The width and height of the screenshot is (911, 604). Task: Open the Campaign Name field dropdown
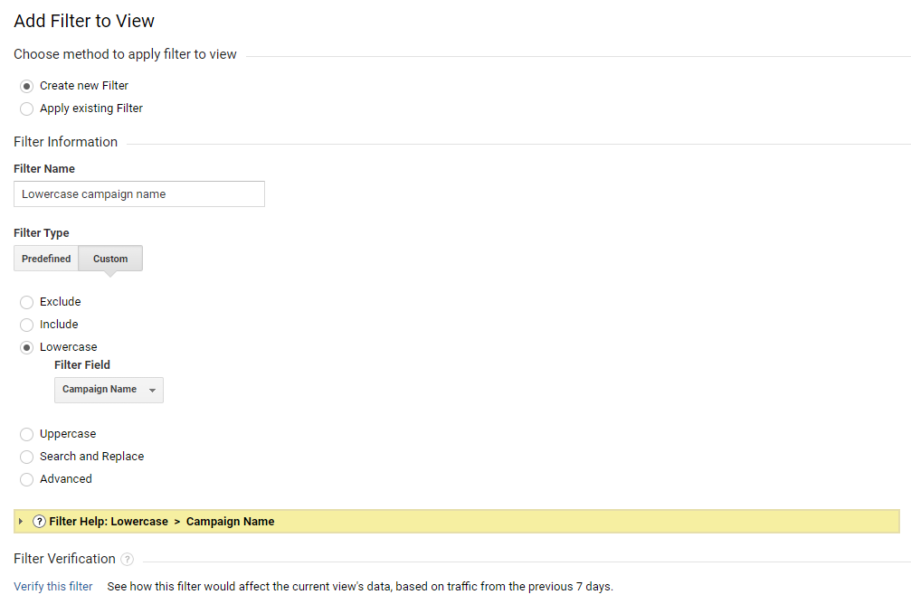[x=108, y=389]
